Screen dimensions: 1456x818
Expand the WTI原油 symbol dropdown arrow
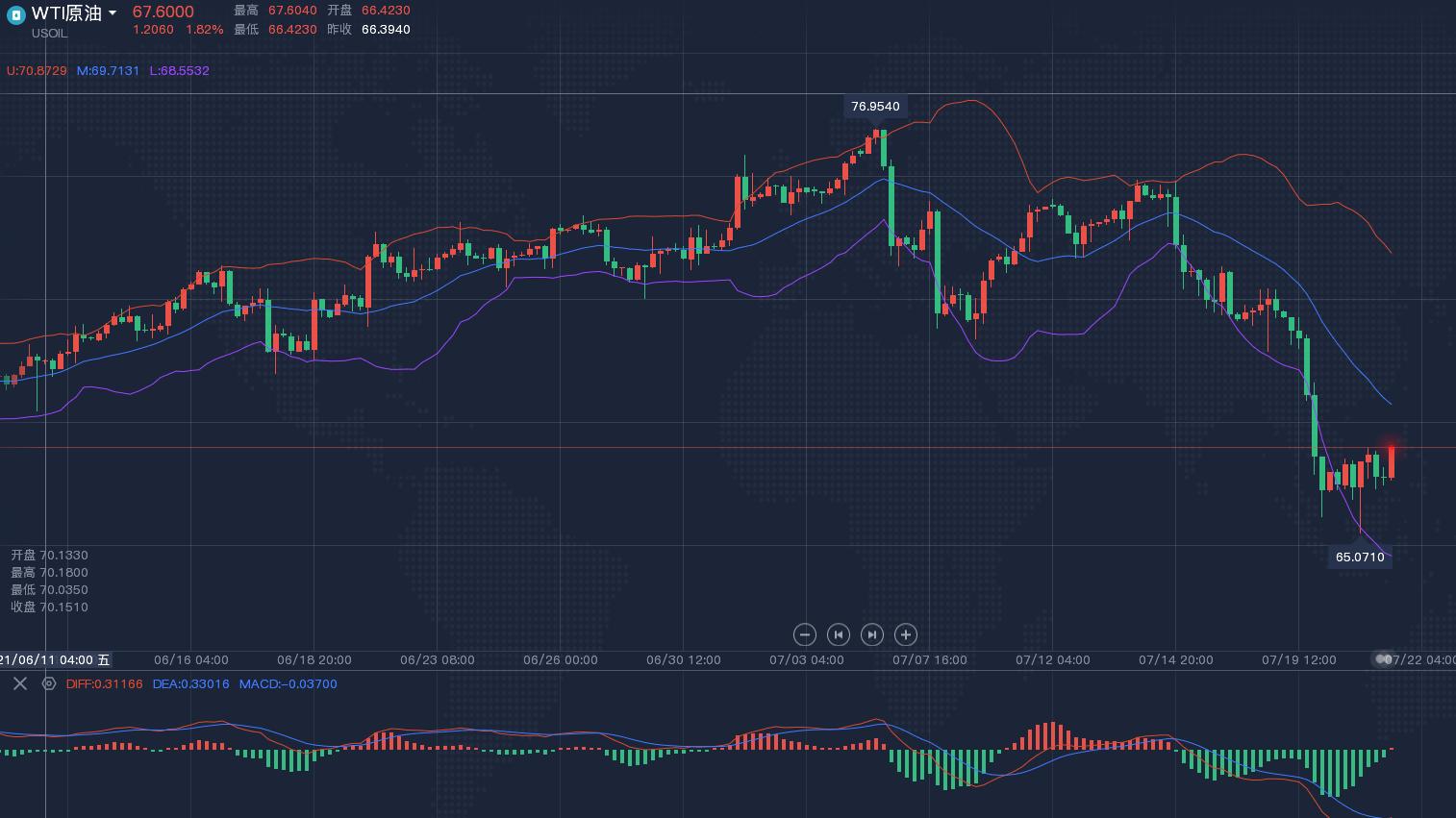point(113,13)
